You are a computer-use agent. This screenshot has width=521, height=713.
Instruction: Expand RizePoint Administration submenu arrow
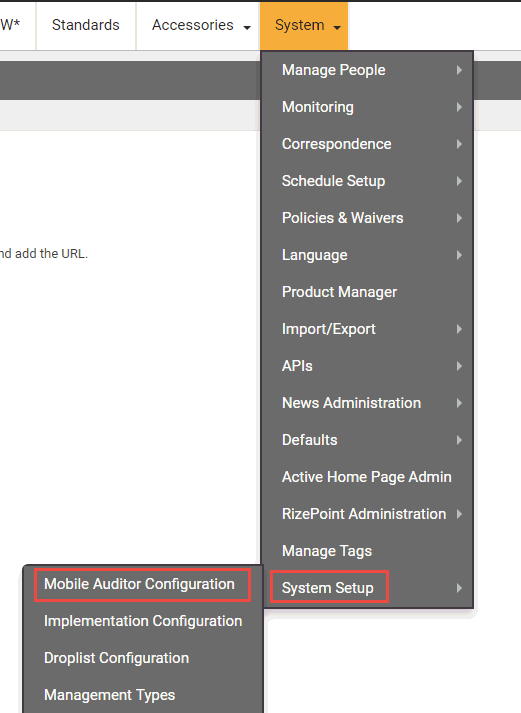[x=459, y=514]
